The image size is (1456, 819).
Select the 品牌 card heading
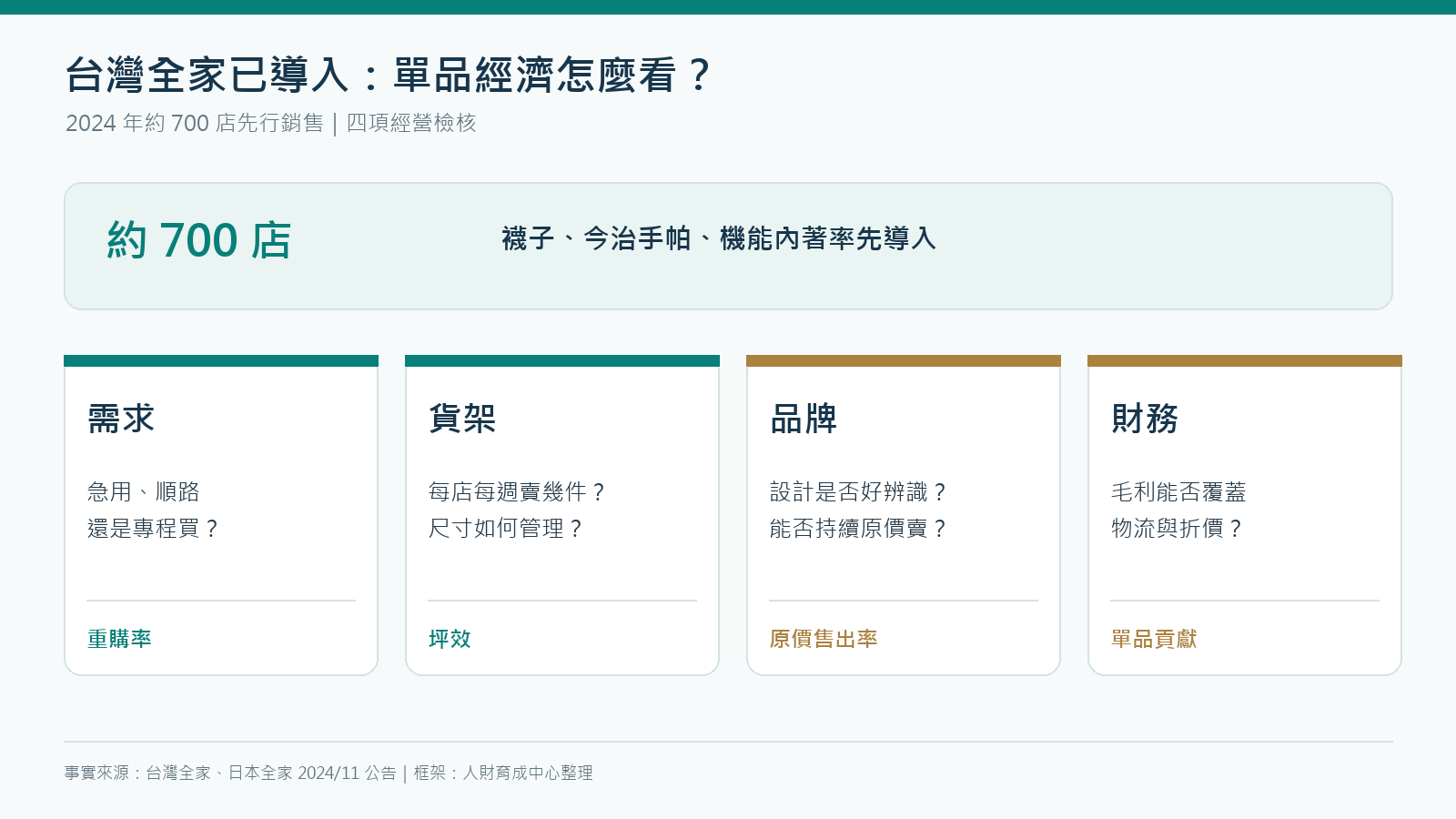pos(804,419)
